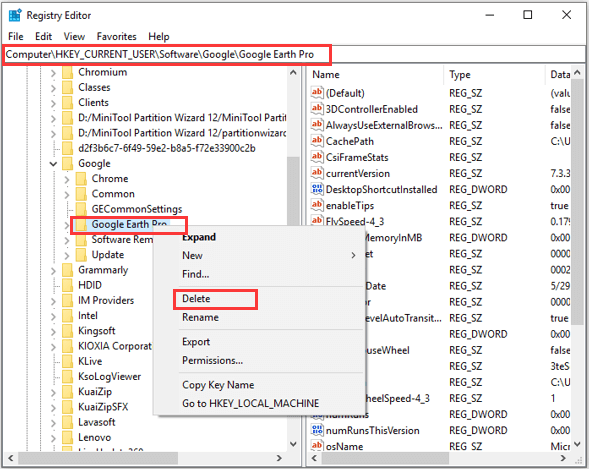This screenshot has height=469, width=589.
Task: Click the DWORD icon beside DesktopShortcutInstalled
Action: [317, 189]
